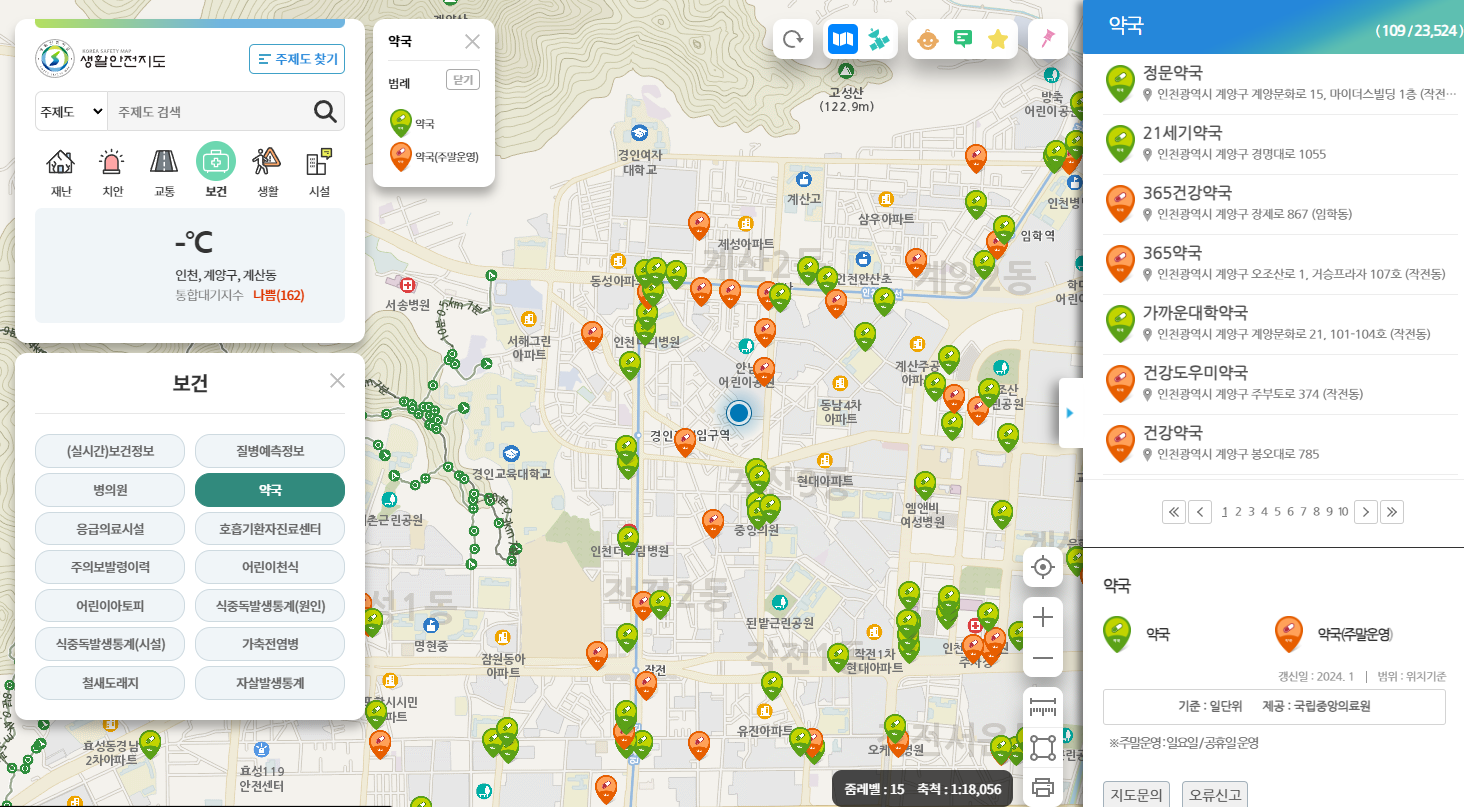
Task: Zoom out with the minus button
Action: click(1043, 658)
